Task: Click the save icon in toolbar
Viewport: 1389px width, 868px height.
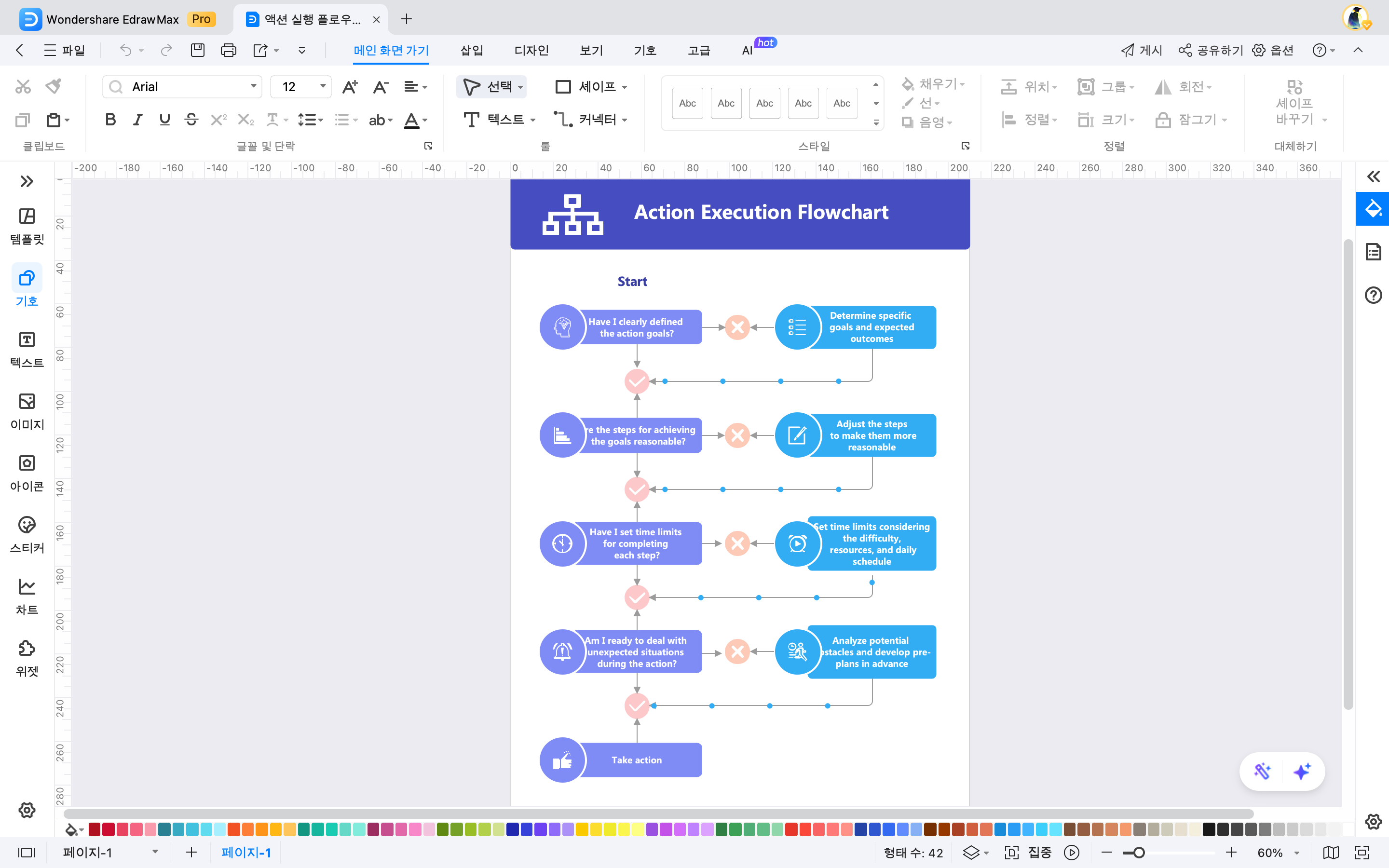Action: [x=197, y=51]
